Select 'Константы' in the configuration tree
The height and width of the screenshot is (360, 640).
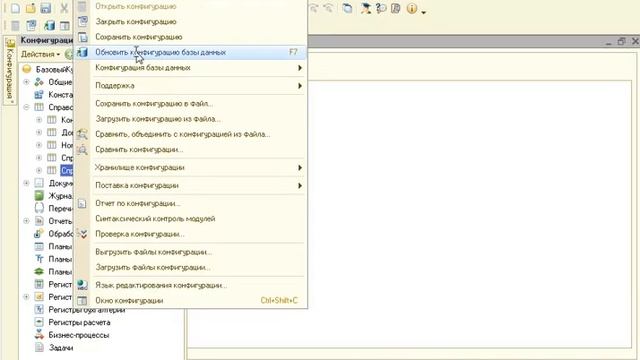tap(60, 95)
